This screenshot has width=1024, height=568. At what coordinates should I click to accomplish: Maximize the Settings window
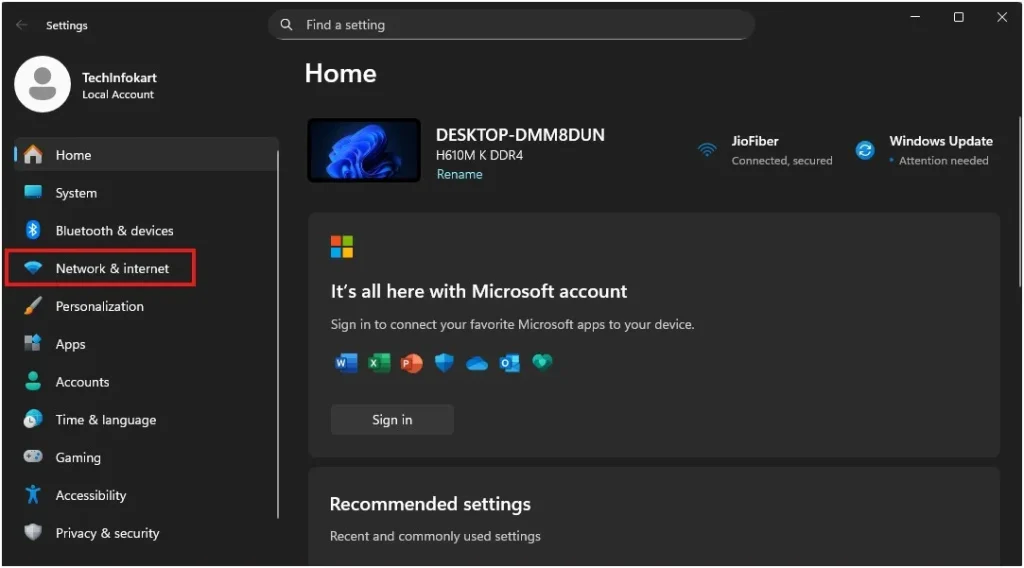[958, 17]
